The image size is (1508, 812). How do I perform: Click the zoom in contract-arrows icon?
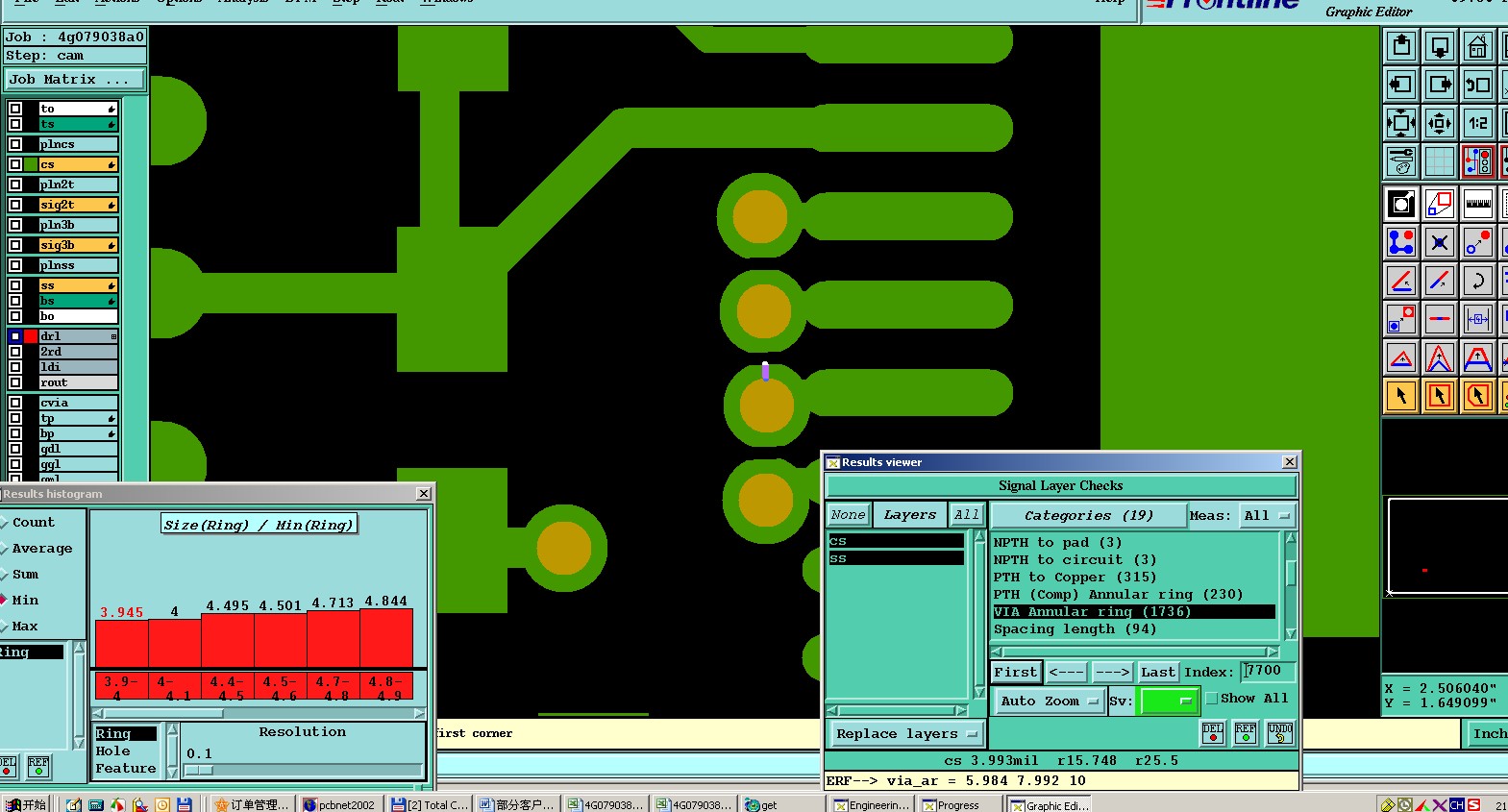(1440, 123)
